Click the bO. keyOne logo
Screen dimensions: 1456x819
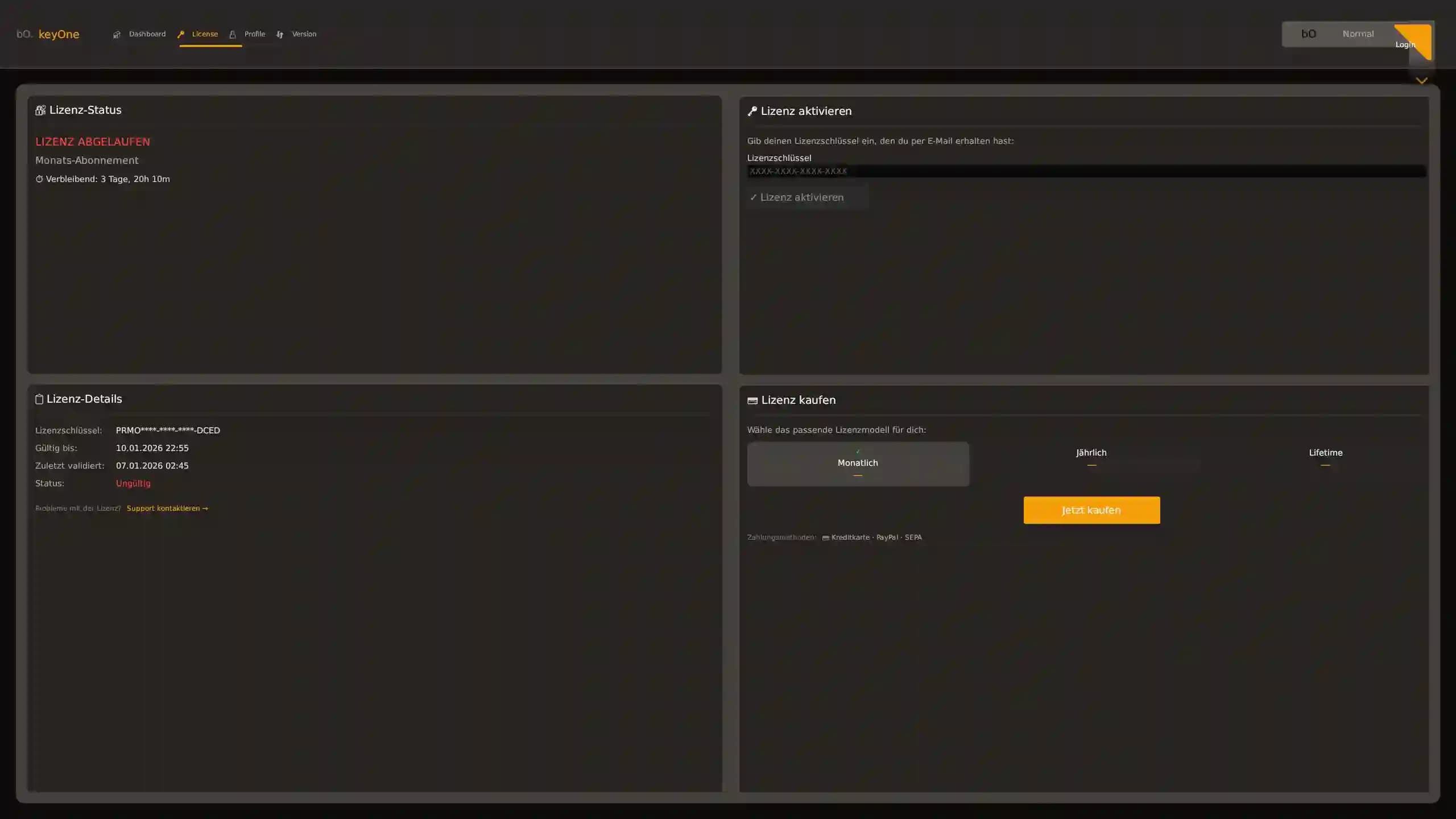click(x=48, y=34)
